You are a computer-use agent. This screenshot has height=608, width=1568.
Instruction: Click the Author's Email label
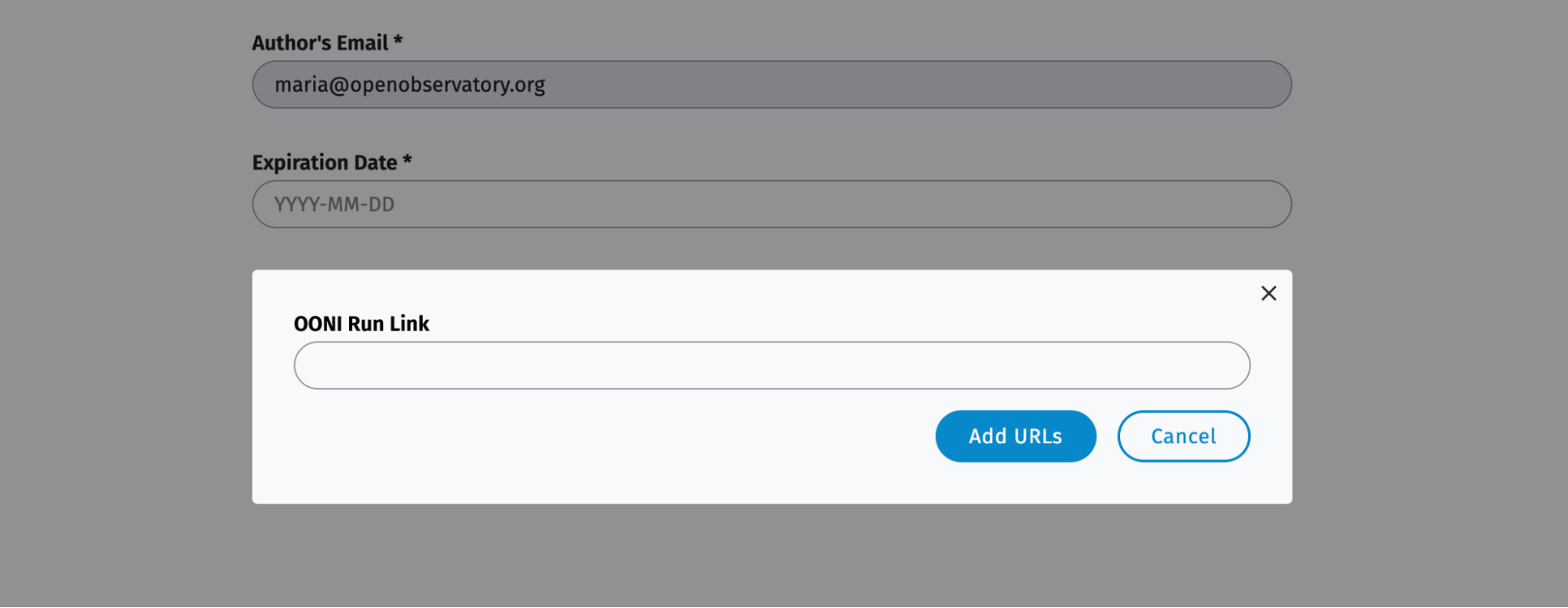tap(320, 43)
